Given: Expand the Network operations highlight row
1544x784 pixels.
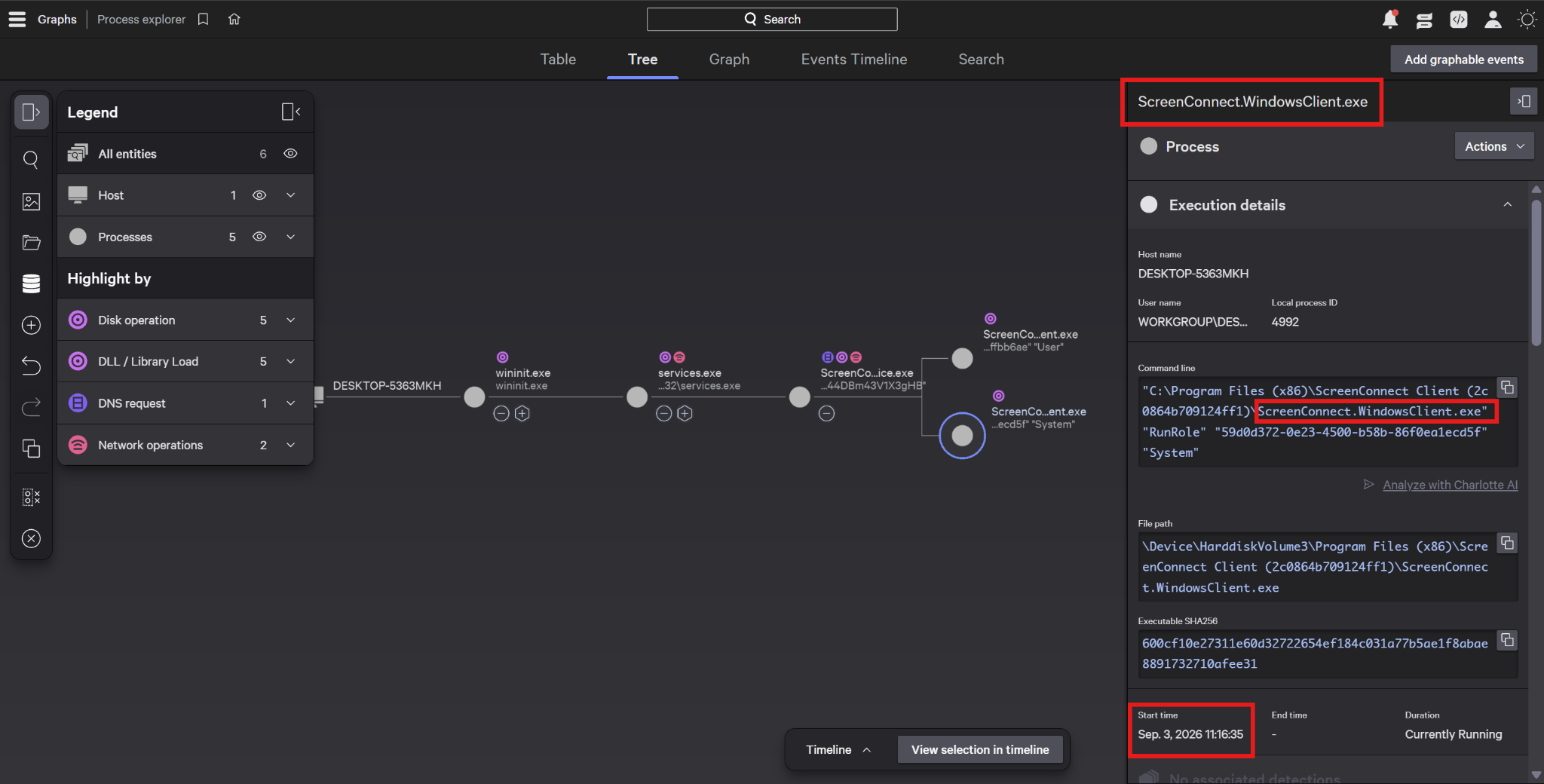Looking at the screenshot, I should pyautogui.click(x=290, y=445).
